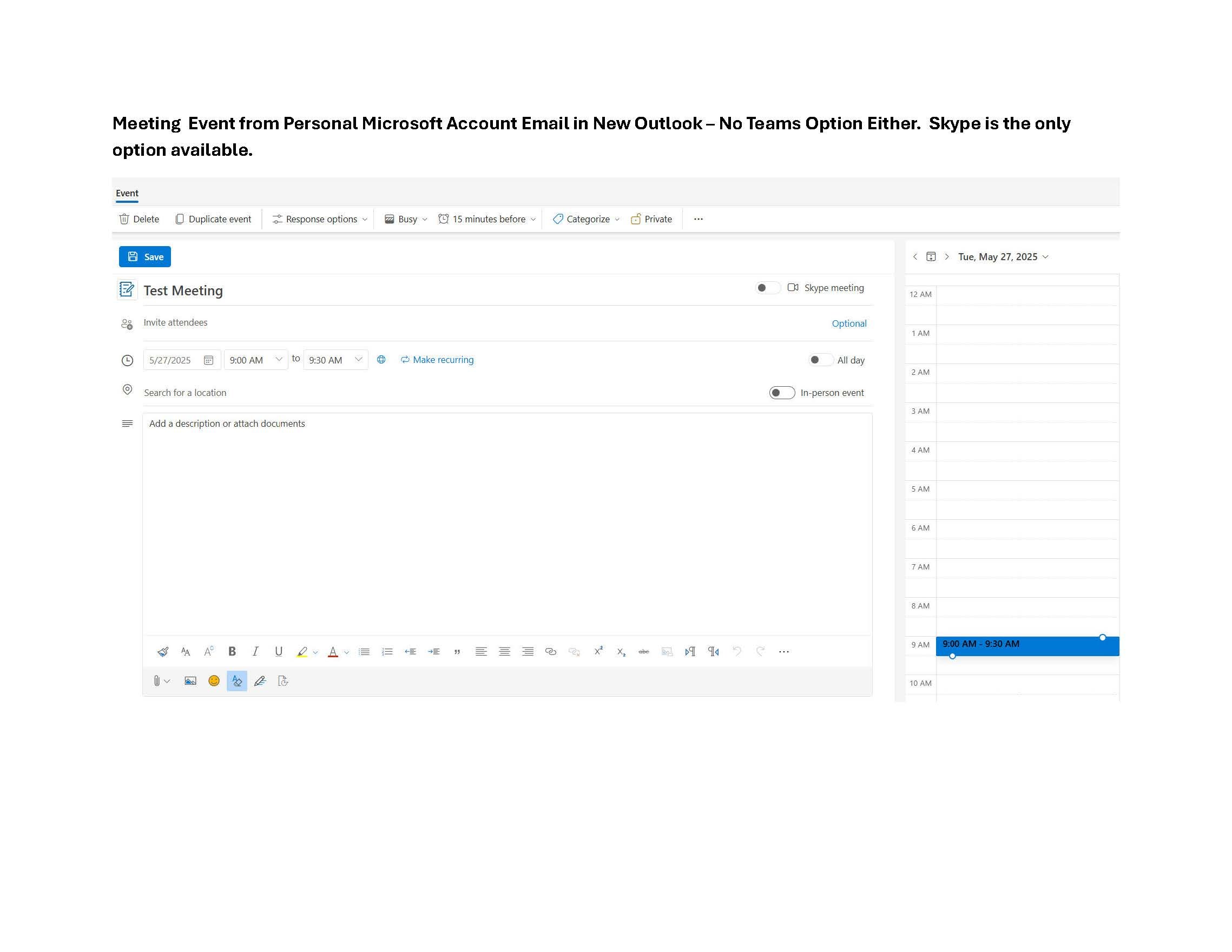Click the Italic formatting icon

coord(255,651)
